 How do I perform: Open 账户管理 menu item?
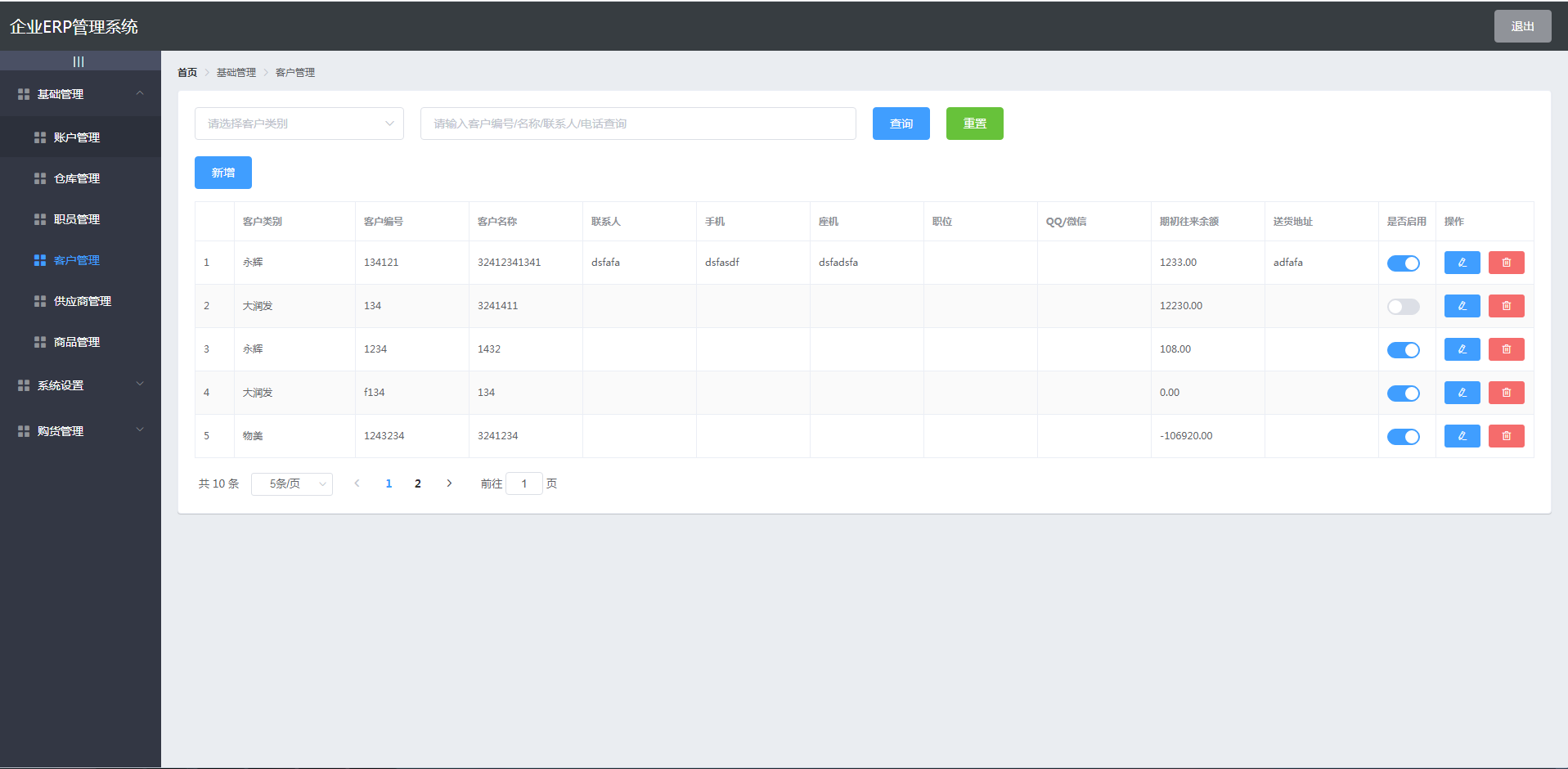[80, 137]
